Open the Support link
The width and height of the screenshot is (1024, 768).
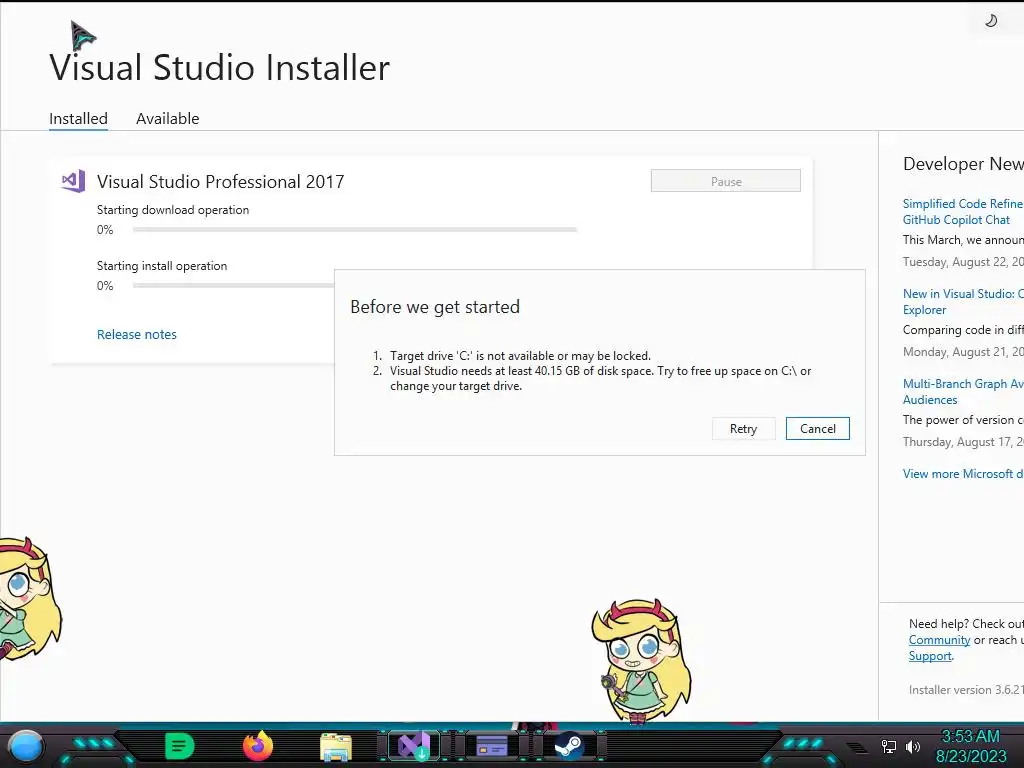pyautogui.click(x=930, y=656)
